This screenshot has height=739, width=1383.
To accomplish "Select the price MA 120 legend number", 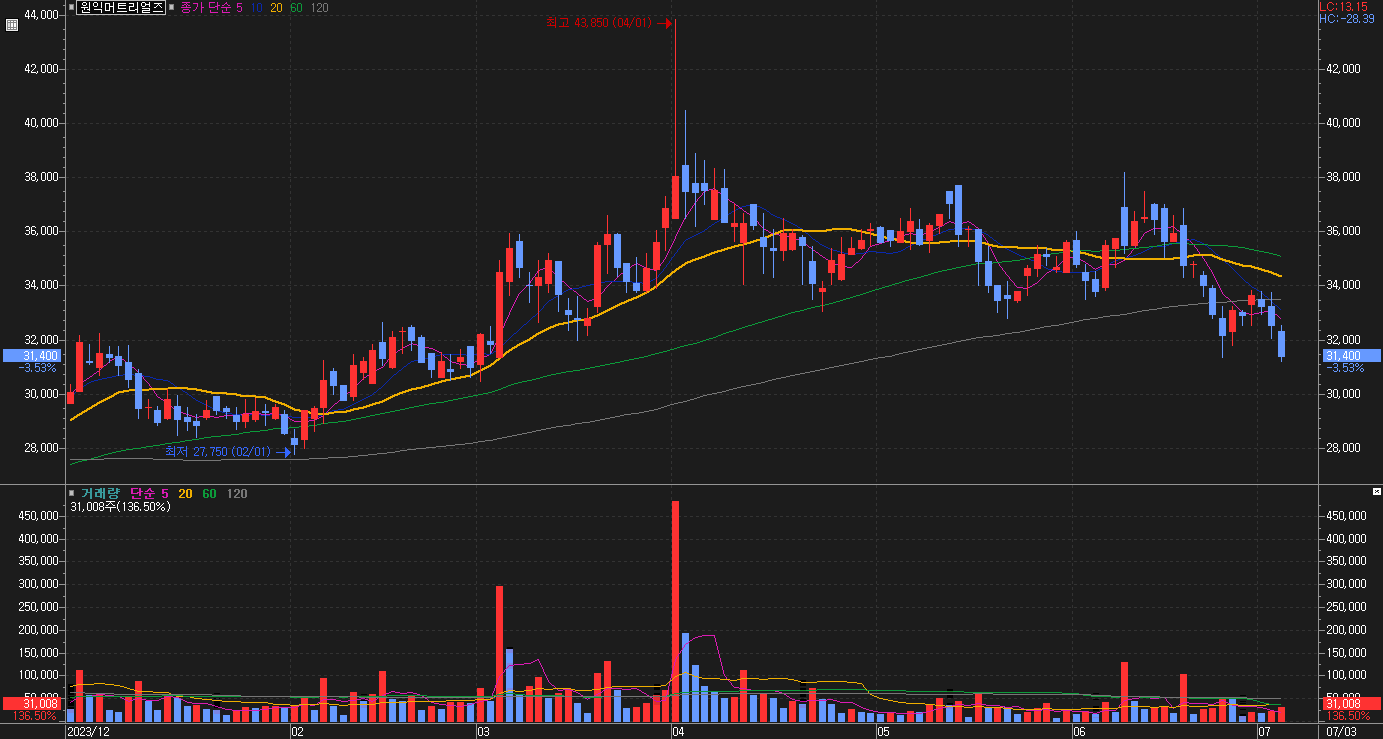I will (320, 7).
